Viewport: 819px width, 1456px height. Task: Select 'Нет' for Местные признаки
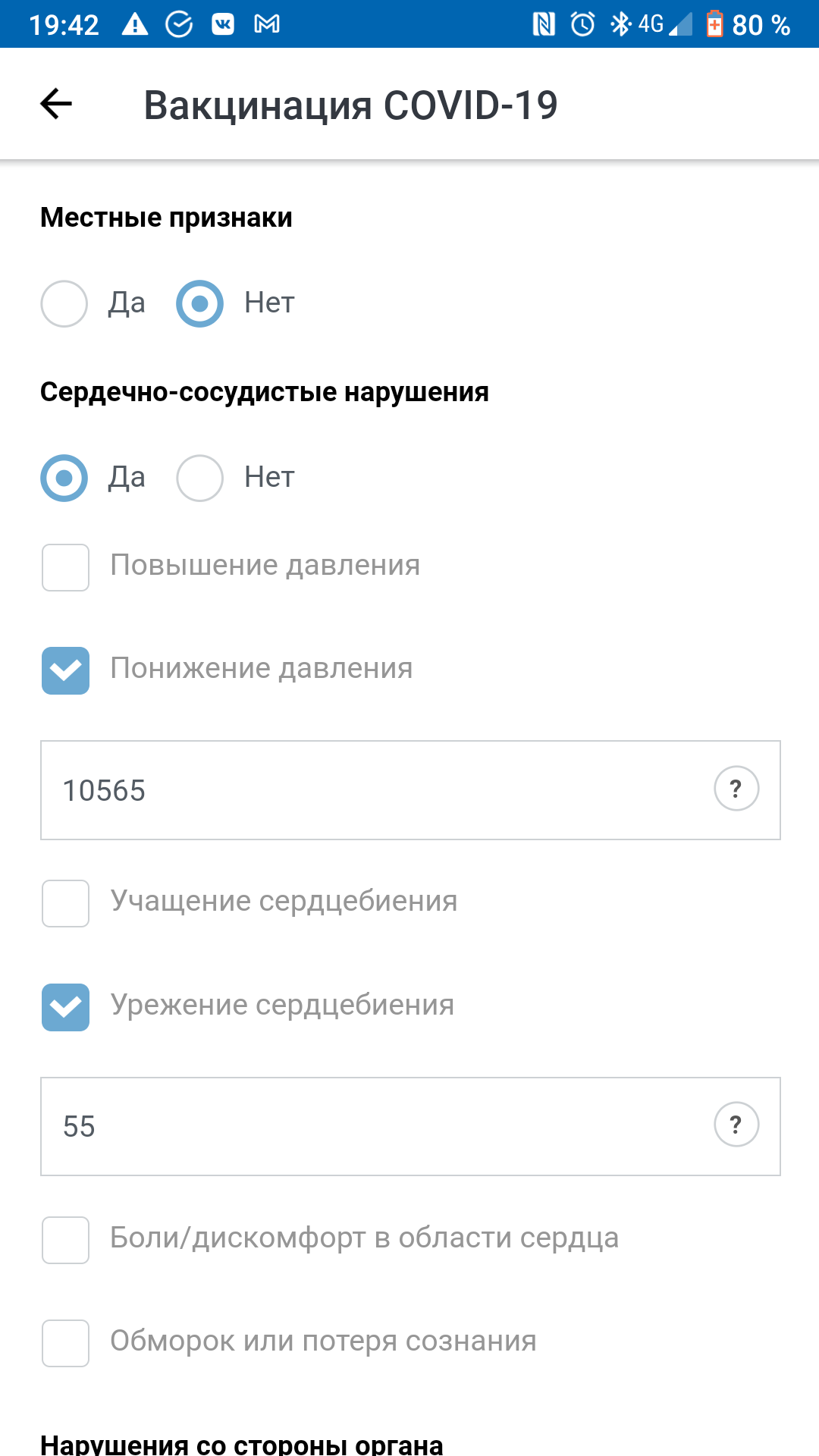tap(200, 303)
